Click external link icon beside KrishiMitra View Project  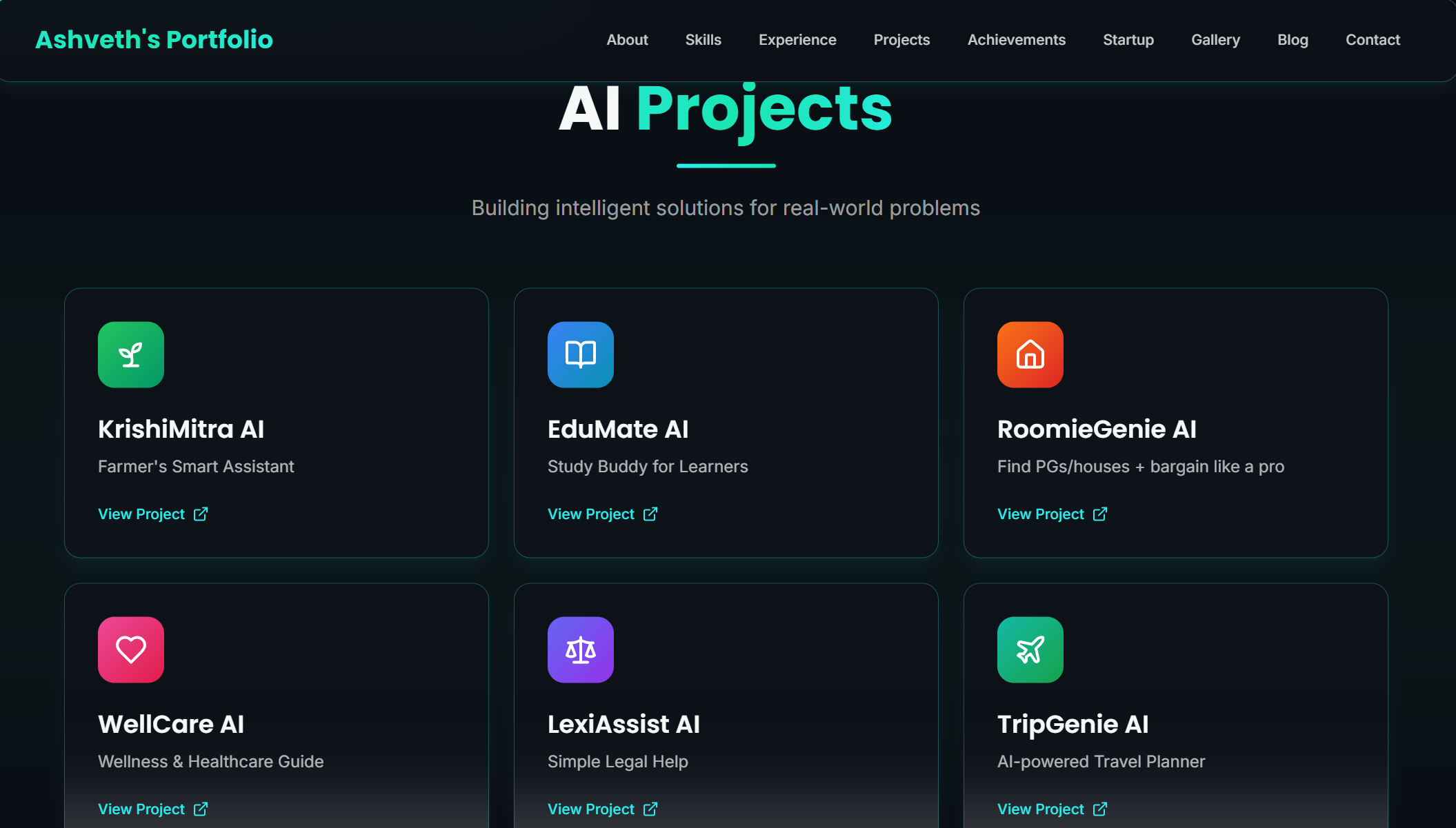point(201,514)
